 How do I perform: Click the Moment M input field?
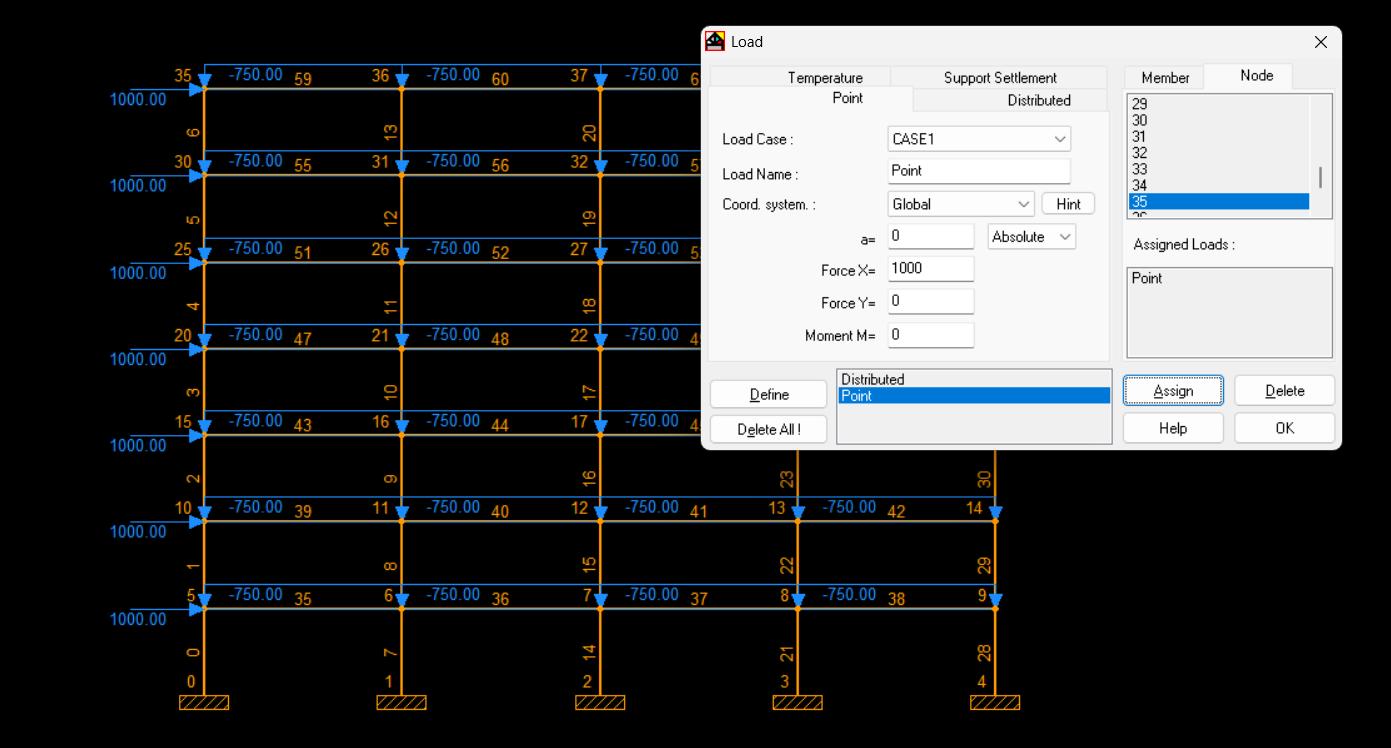point(931,335)
